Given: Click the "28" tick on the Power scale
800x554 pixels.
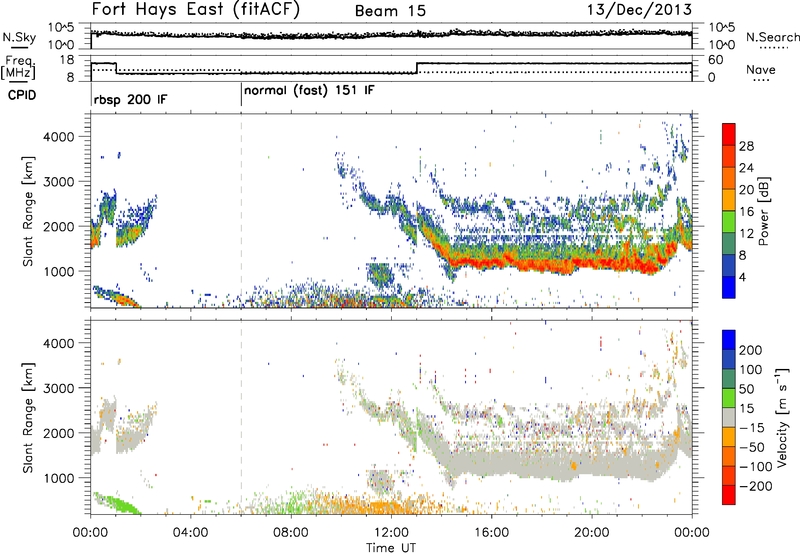Looking at the screenshot, I should click(746, 146).
